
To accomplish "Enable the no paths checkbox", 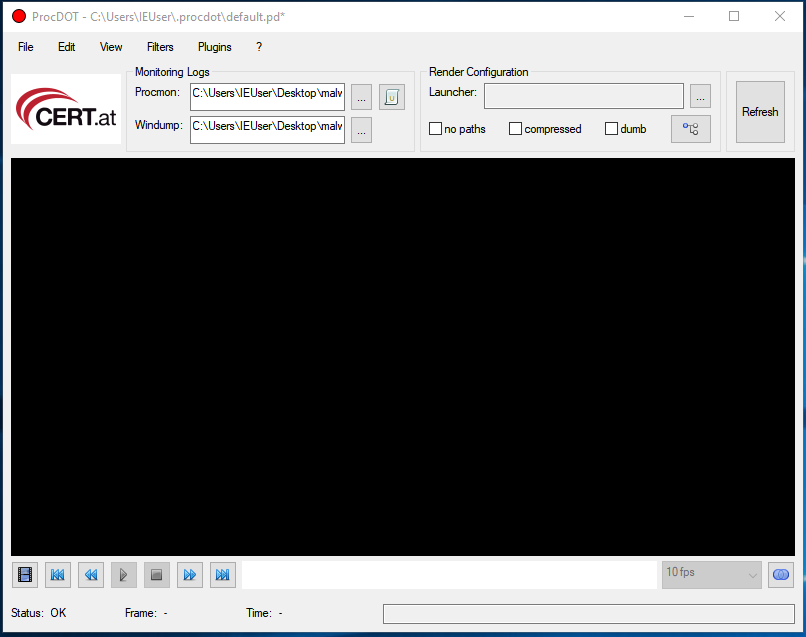I will tap(435, 129).
